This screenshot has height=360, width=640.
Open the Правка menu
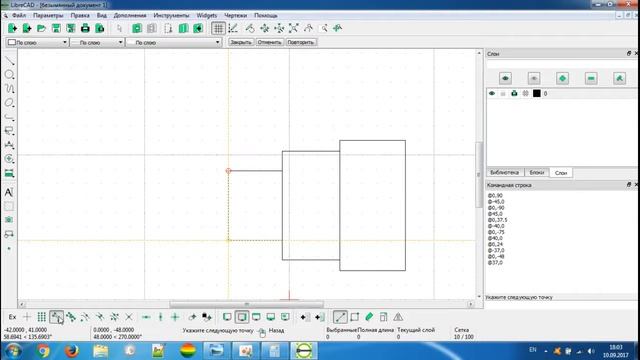(80, 15)
